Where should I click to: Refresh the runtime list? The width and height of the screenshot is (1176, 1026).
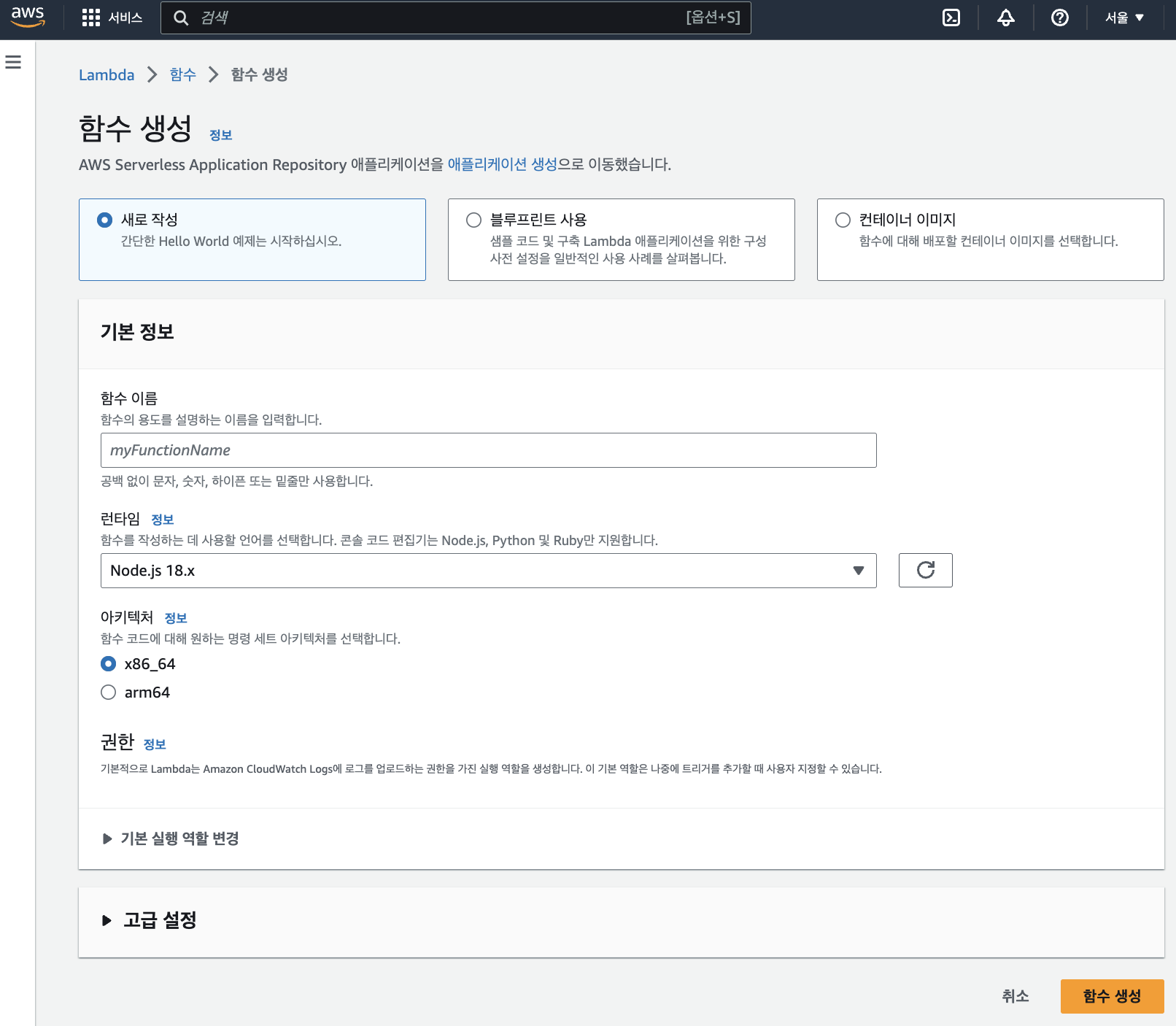pyautogui.click(x=926, y=570)
